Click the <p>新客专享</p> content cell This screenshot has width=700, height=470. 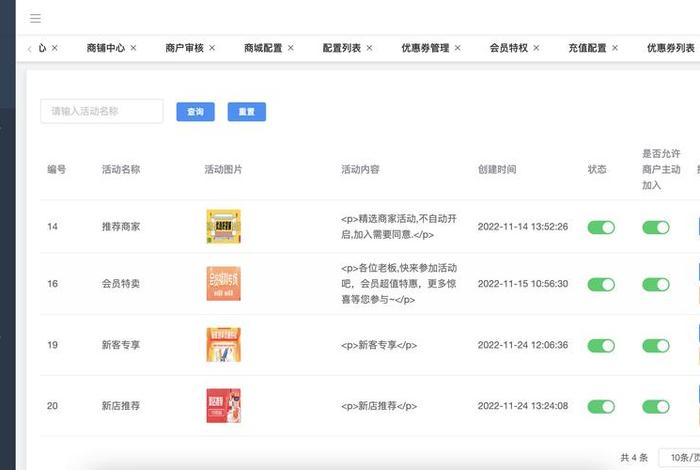379,345
